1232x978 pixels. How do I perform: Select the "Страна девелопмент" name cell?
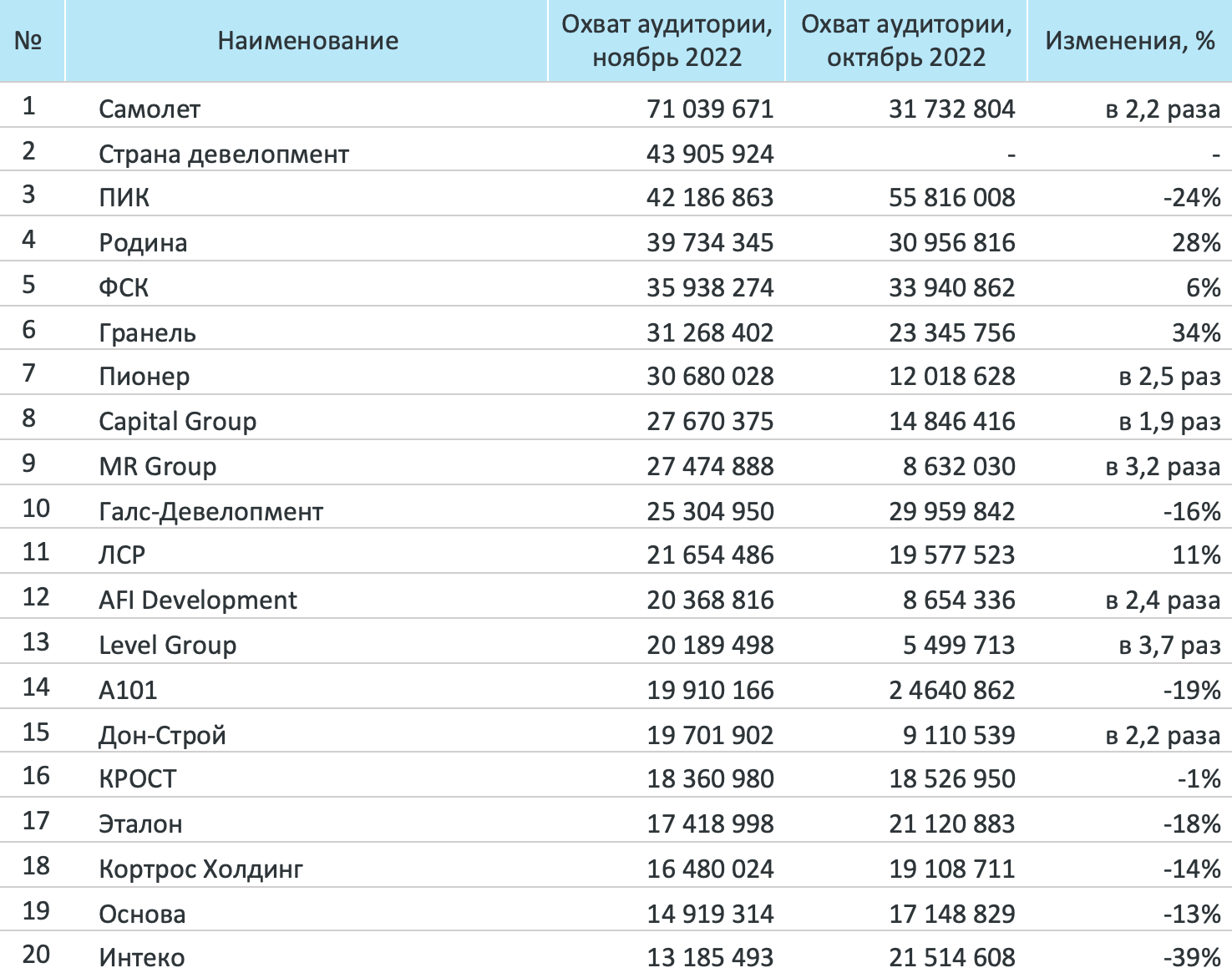[224, 155]
